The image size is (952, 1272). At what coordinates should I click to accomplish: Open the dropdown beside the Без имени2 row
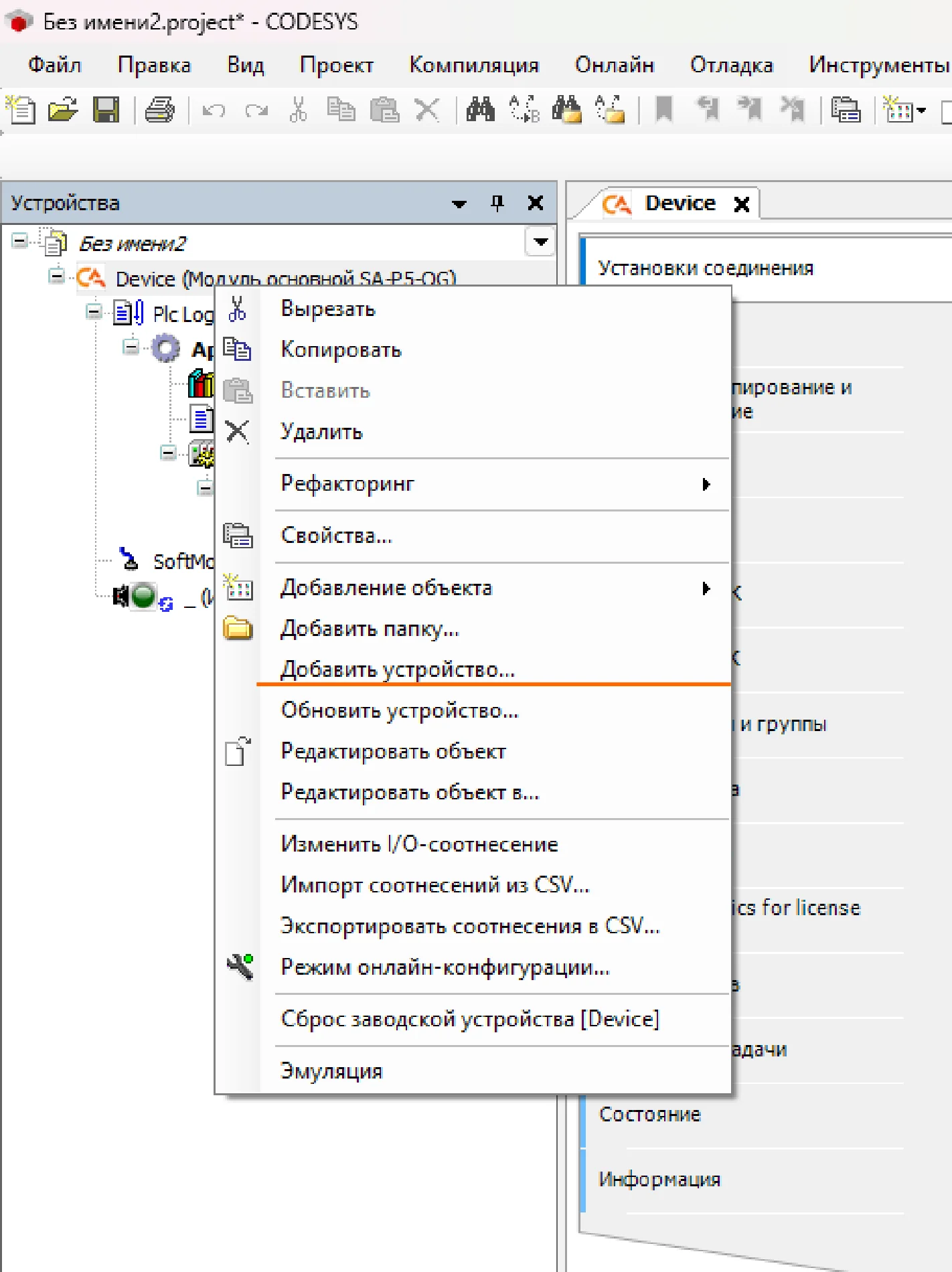[x=540, y=242]
